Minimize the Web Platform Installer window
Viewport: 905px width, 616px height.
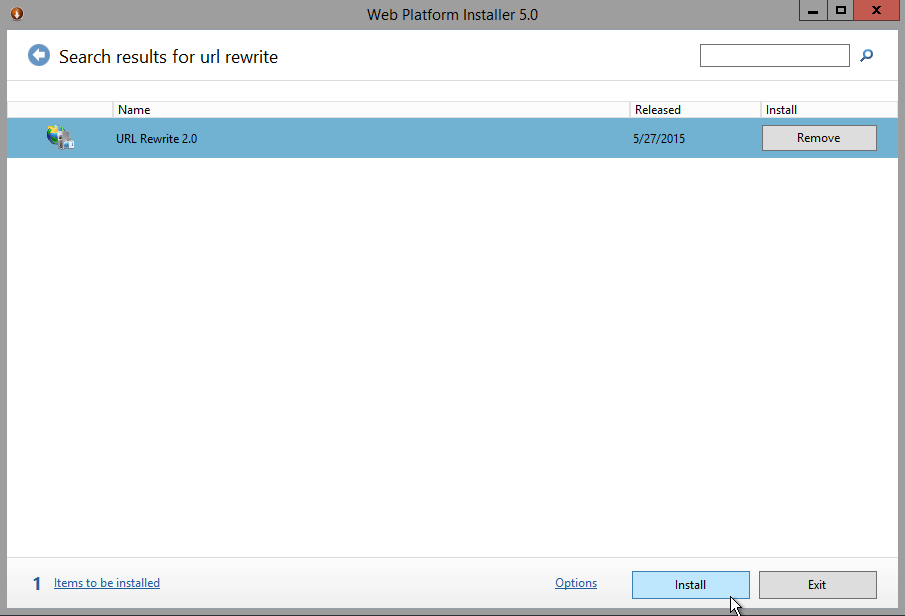tap(814, 11)
